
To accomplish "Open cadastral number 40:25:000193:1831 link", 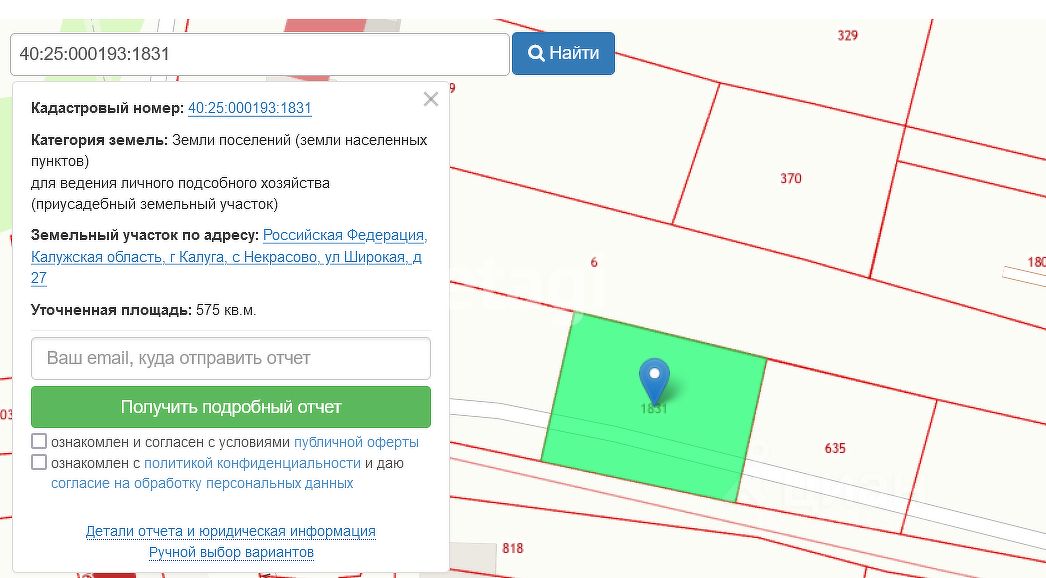I will [x=249, y=109].
